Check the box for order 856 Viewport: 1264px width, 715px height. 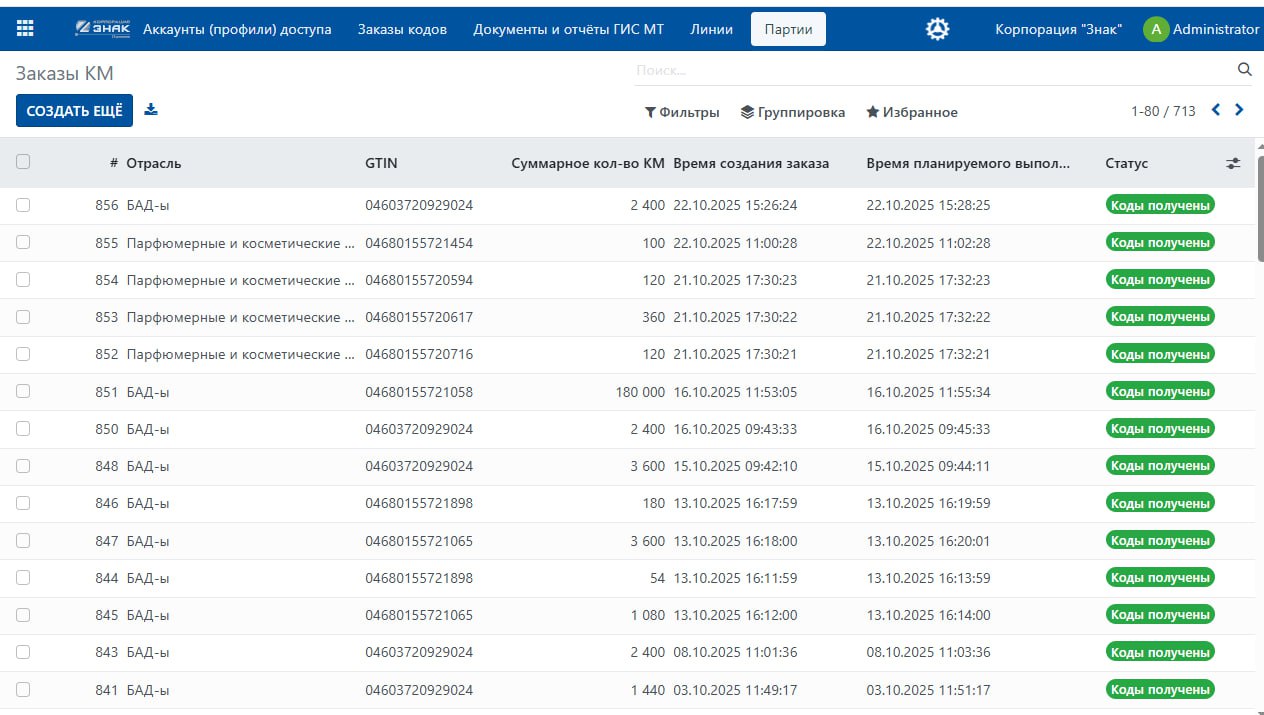click(x=23, y=205)
